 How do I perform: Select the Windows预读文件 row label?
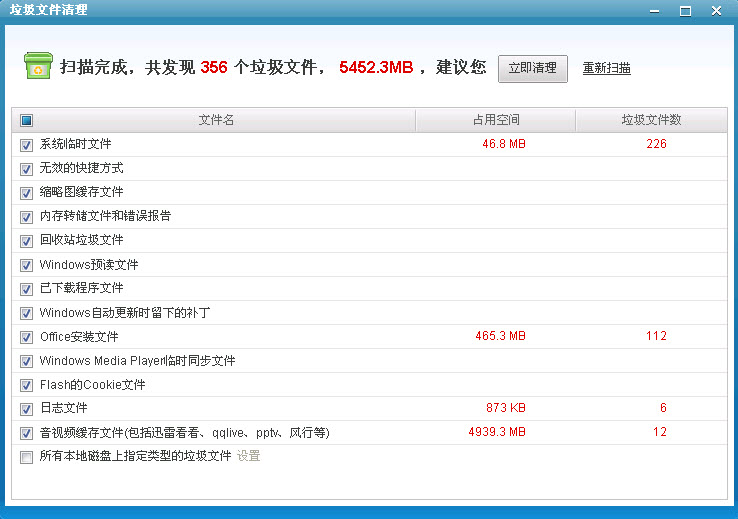click(89, 265)
